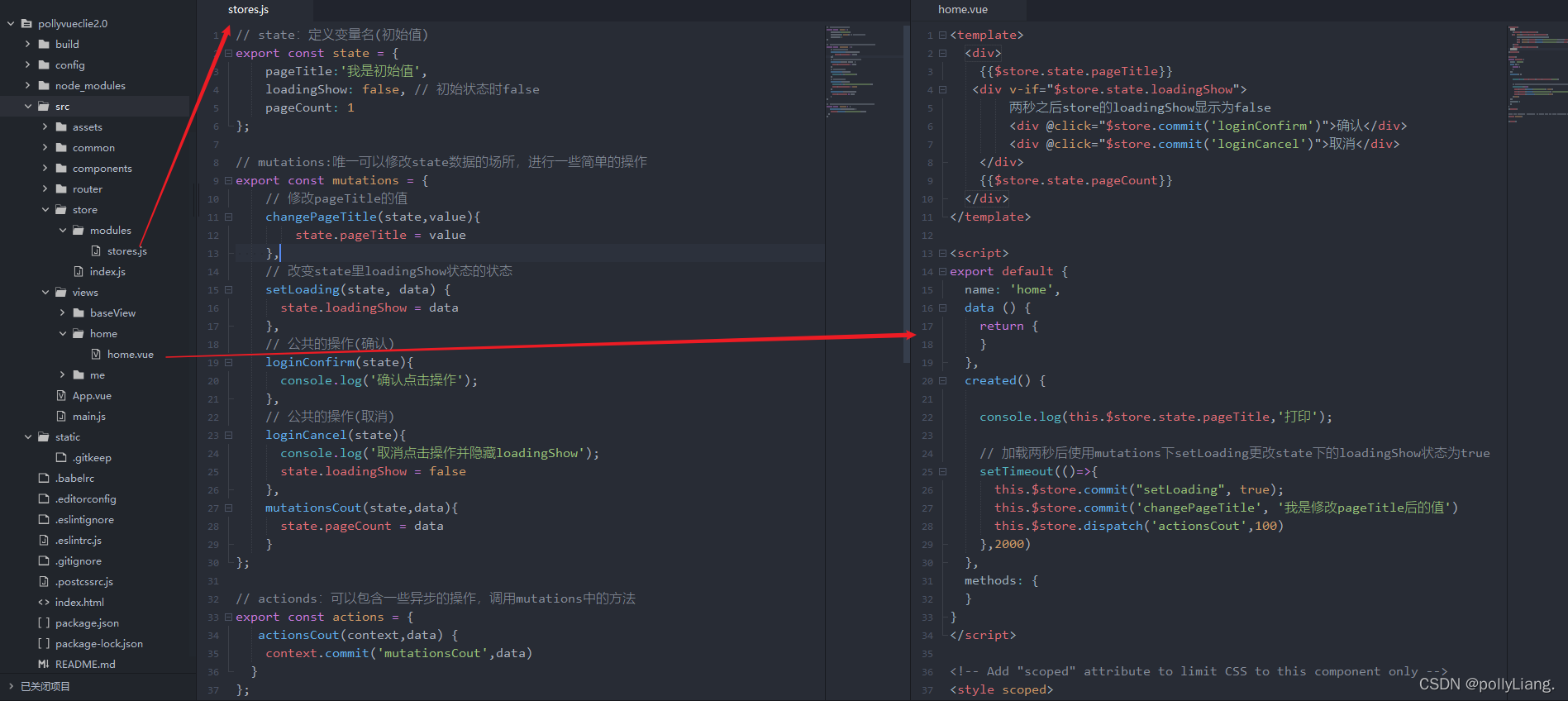
Task: Select the home folder row
Action: [96, 334]
